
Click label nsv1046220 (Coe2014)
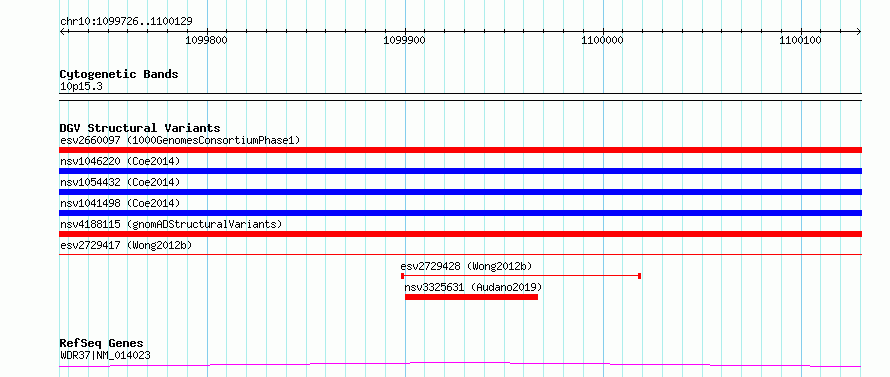(x=120, y=161)
